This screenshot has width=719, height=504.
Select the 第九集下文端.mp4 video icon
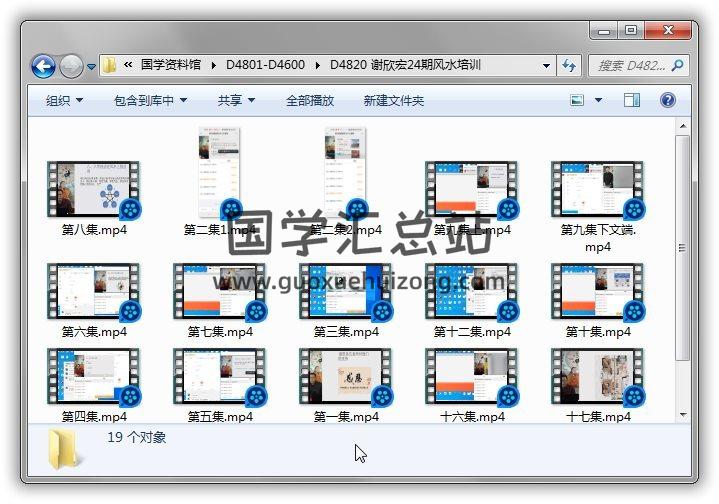[597, 189]
